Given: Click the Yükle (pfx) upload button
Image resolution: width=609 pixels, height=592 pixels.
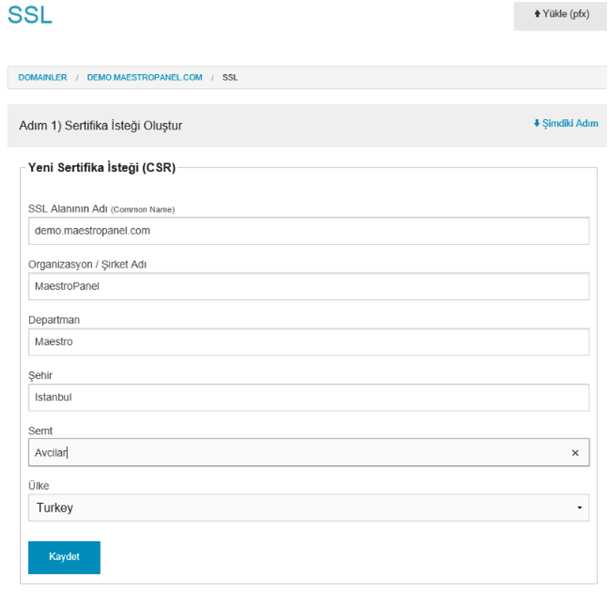Looking at the screenshot, I should tap(560, 16).
